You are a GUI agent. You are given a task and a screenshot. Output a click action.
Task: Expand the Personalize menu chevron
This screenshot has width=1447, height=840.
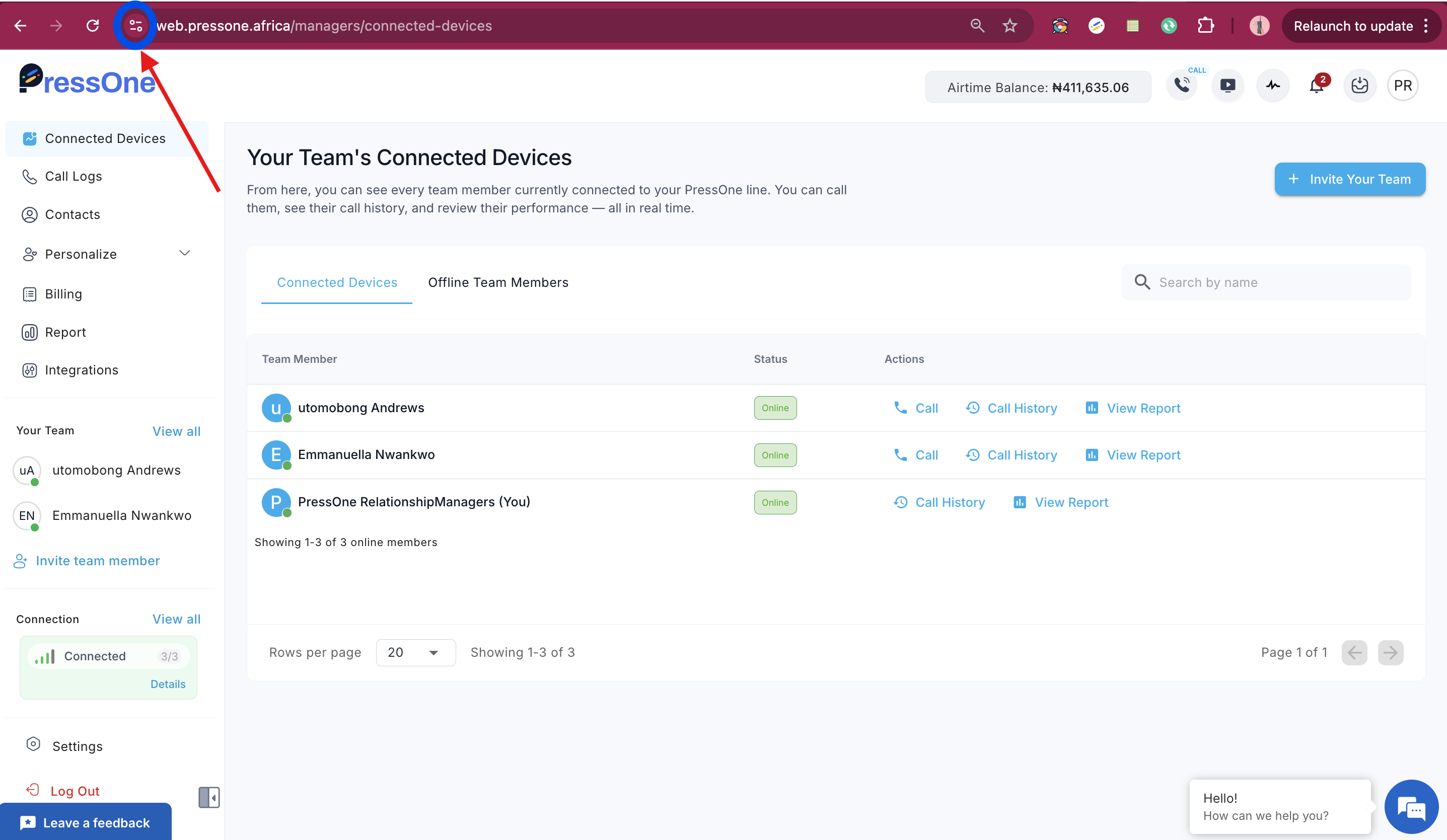(x=185, y=253)
